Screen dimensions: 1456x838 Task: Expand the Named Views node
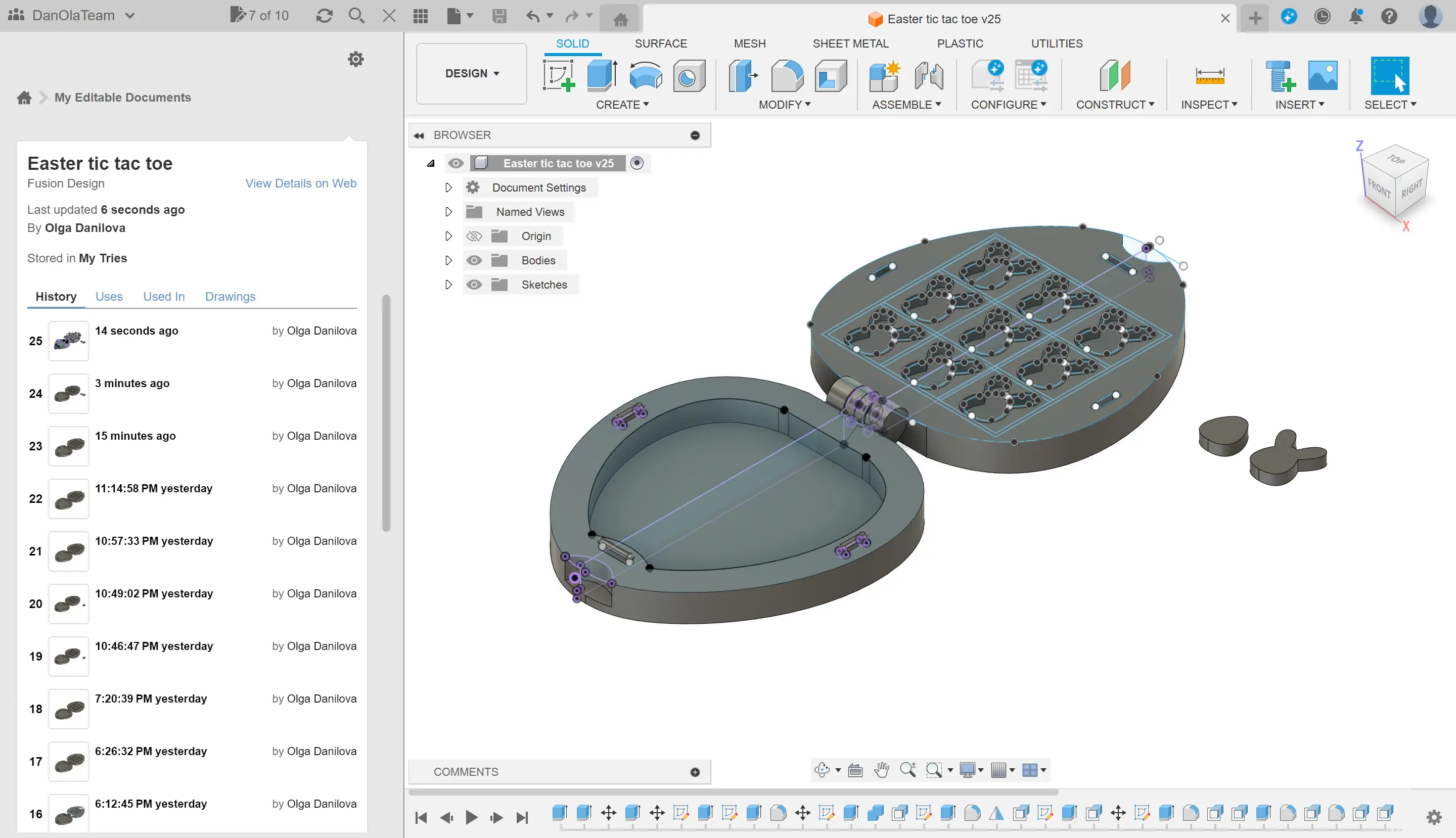click(448, 212)
